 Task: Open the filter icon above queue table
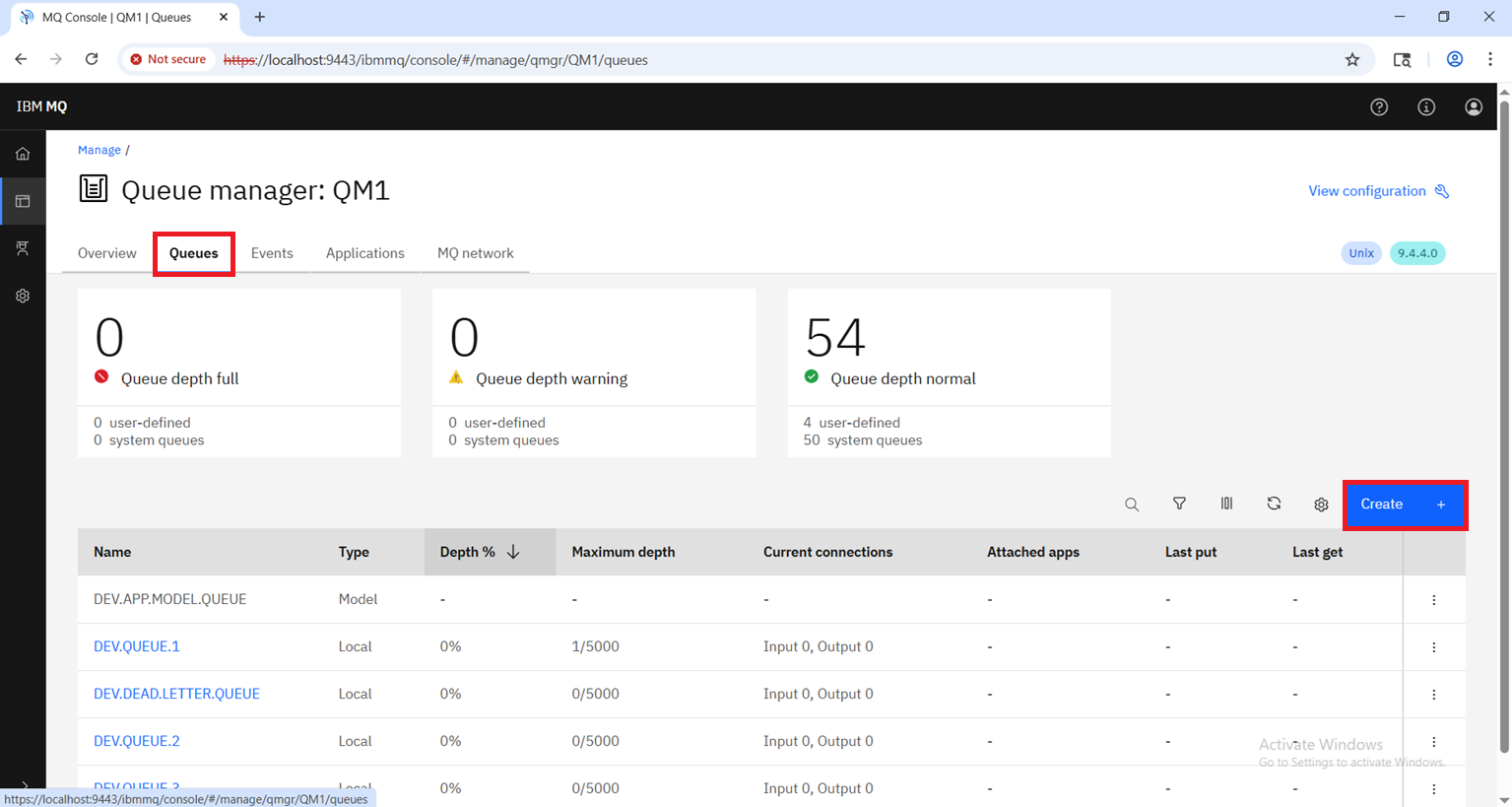(x=1179, y=504)
